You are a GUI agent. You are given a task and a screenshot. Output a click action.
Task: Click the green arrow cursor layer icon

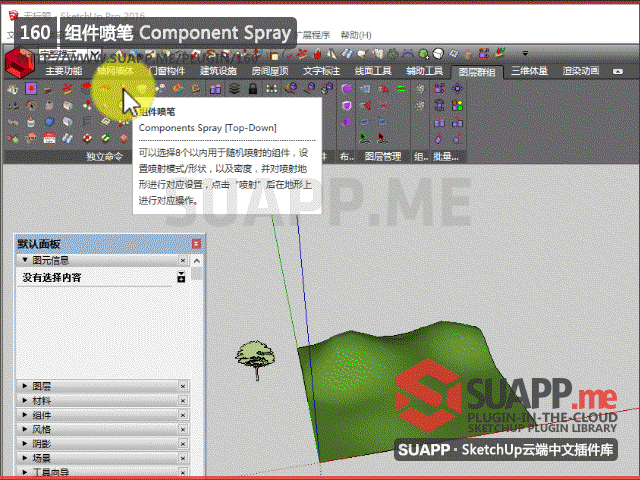[364, 138]
